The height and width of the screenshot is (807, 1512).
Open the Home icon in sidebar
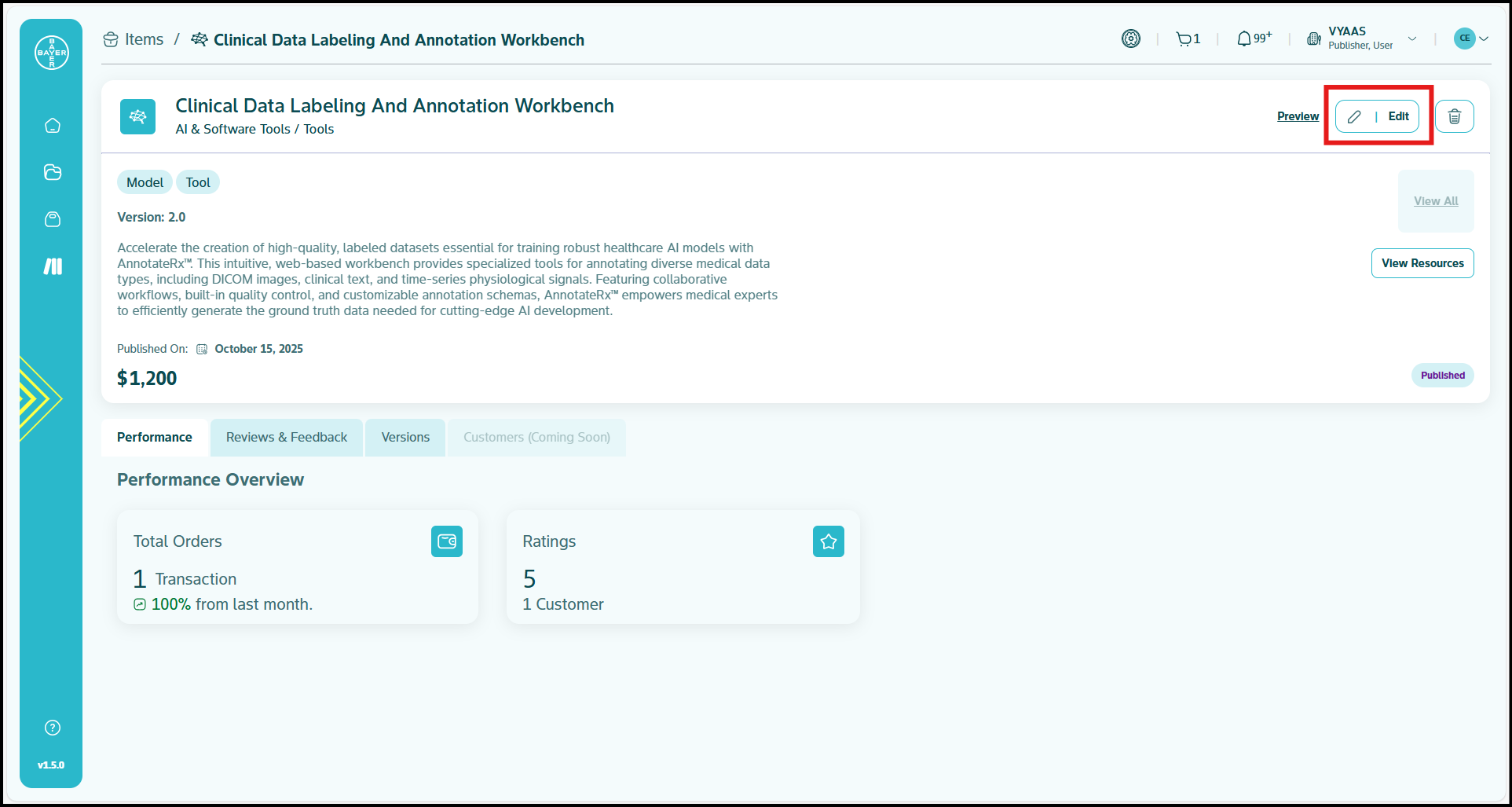[53, 126]
